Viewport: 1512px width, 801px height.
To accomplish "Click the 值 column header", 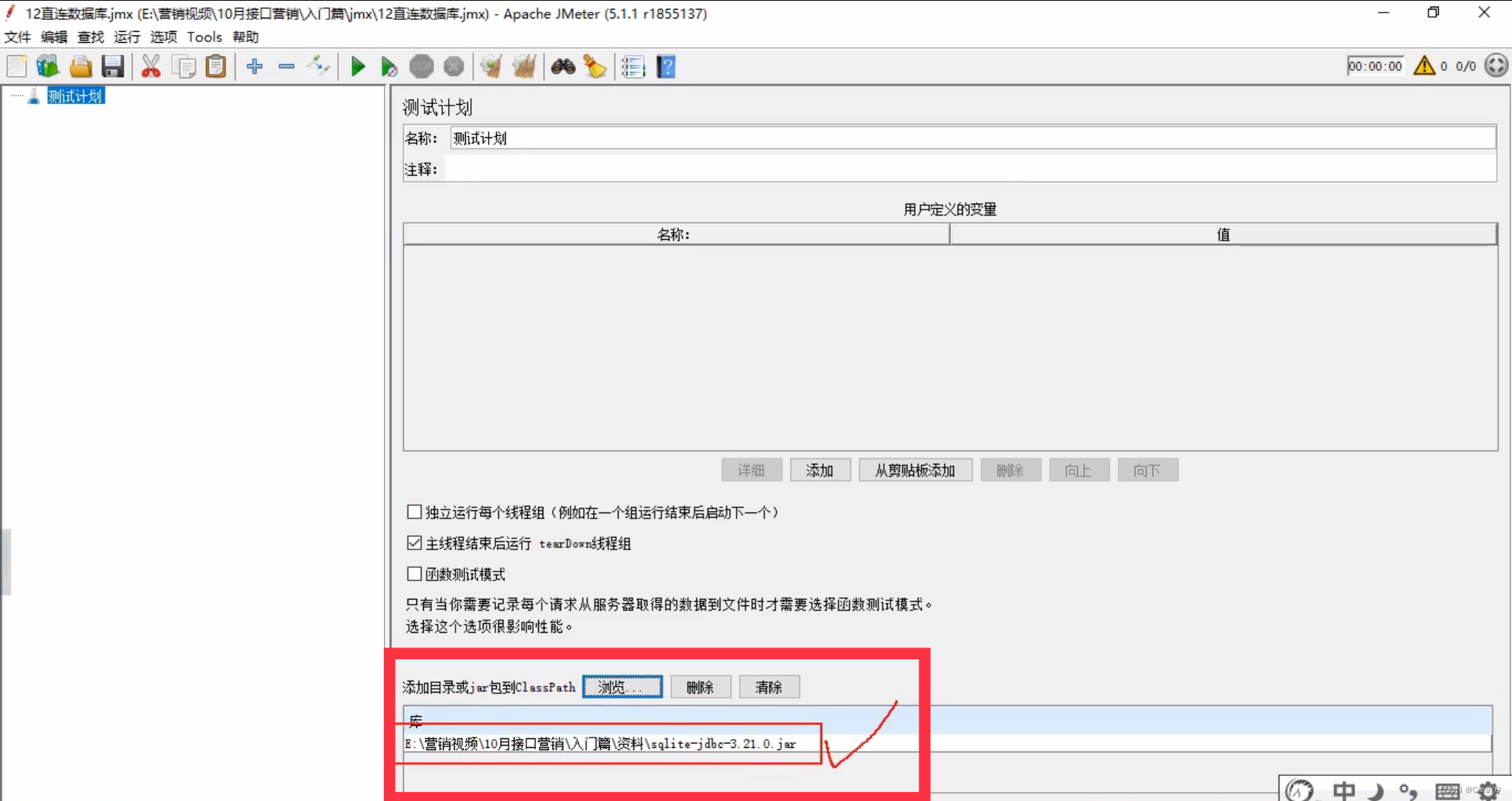I will pos(1223,234).
